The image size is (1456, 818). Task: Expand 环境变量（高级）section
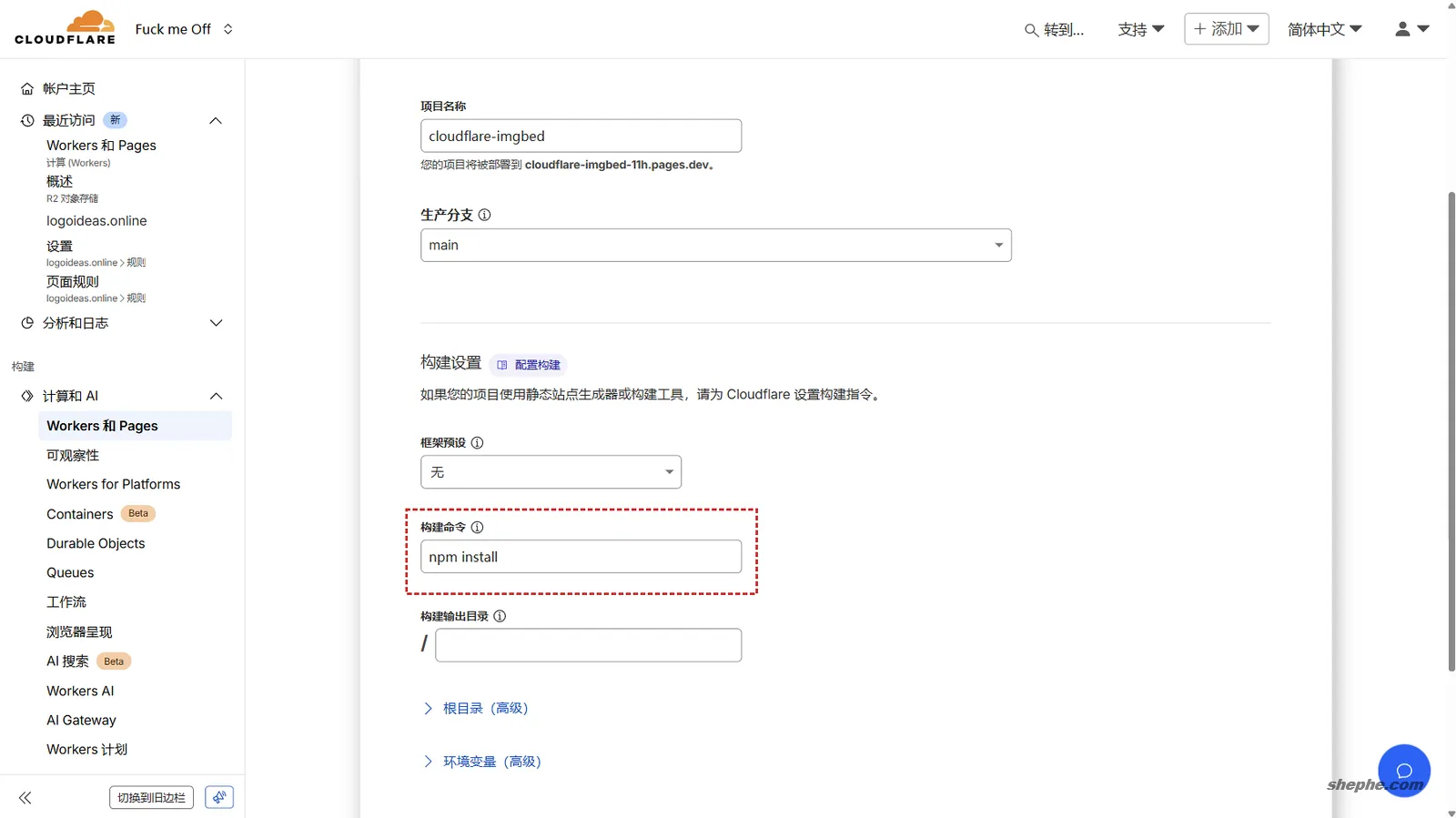(x=481, y=762)
